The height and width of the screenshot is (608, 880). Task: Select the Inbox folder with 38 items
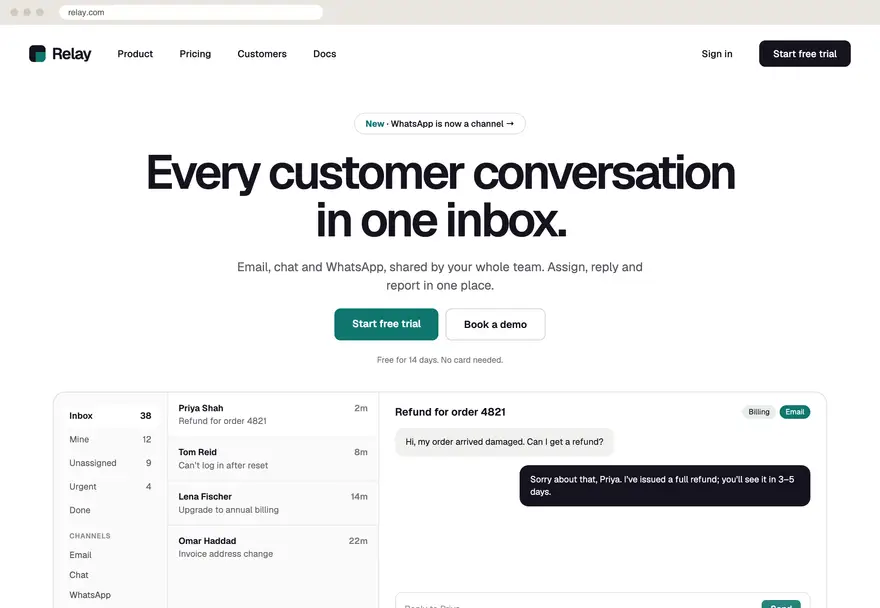pos(110,415)
